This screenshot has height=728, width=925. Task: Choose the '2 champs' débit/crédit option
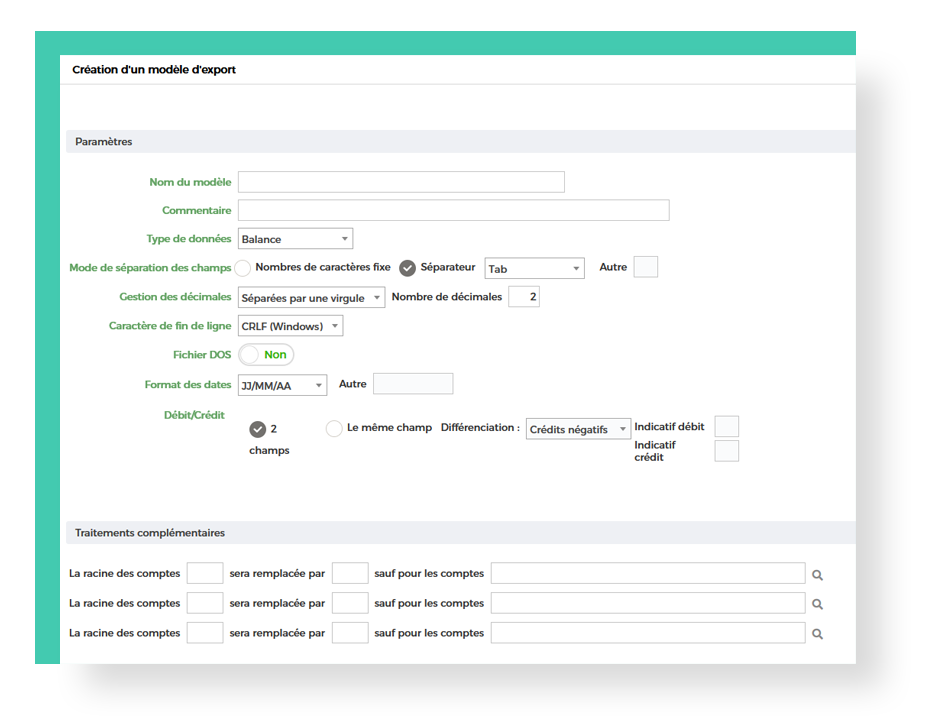(x=258, y=429)
